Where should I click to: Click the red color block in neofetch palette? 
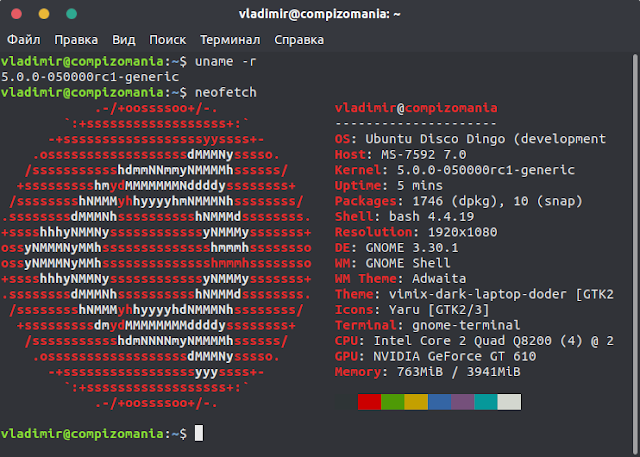coord(369,402)
